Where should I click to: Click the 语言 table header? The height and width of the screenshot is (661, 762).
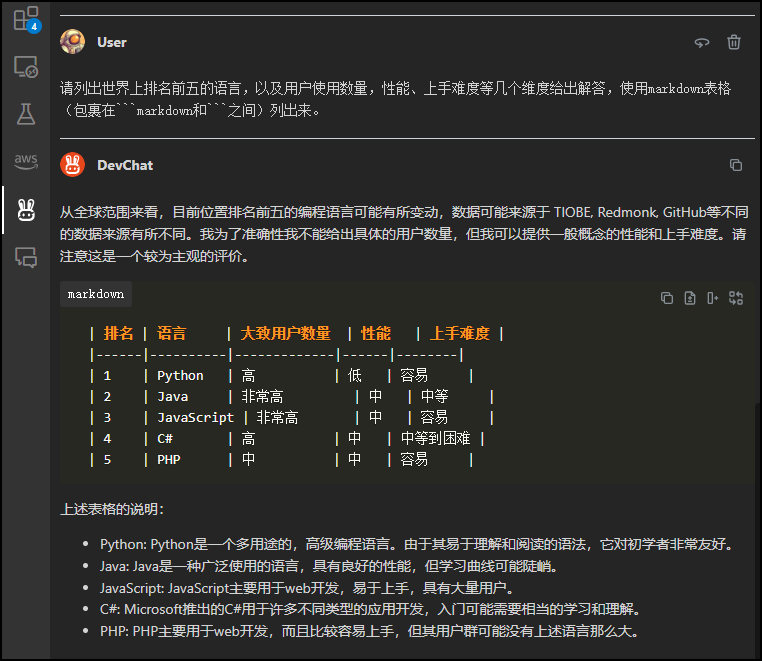click(x=172, y=333)
